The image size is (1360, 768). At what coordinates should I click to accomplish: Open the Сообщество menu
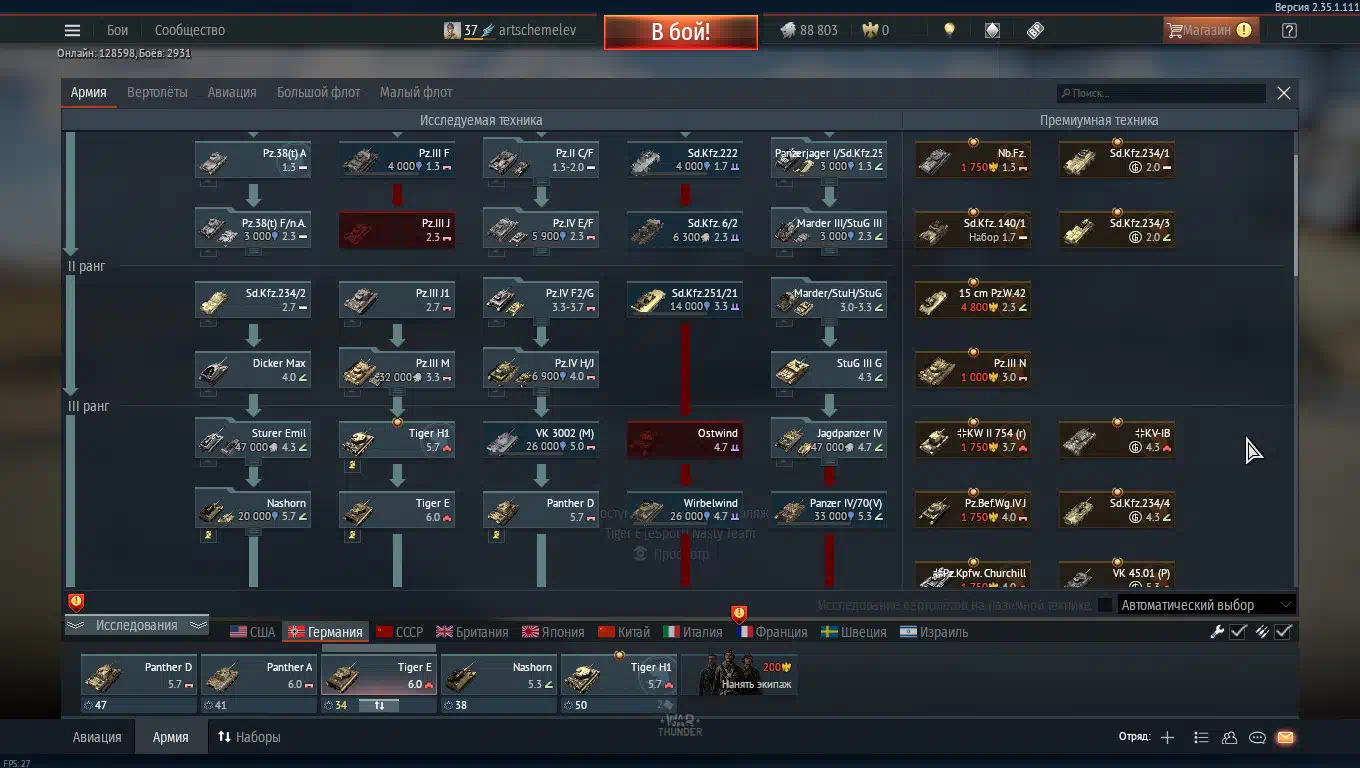coord(190,30)
